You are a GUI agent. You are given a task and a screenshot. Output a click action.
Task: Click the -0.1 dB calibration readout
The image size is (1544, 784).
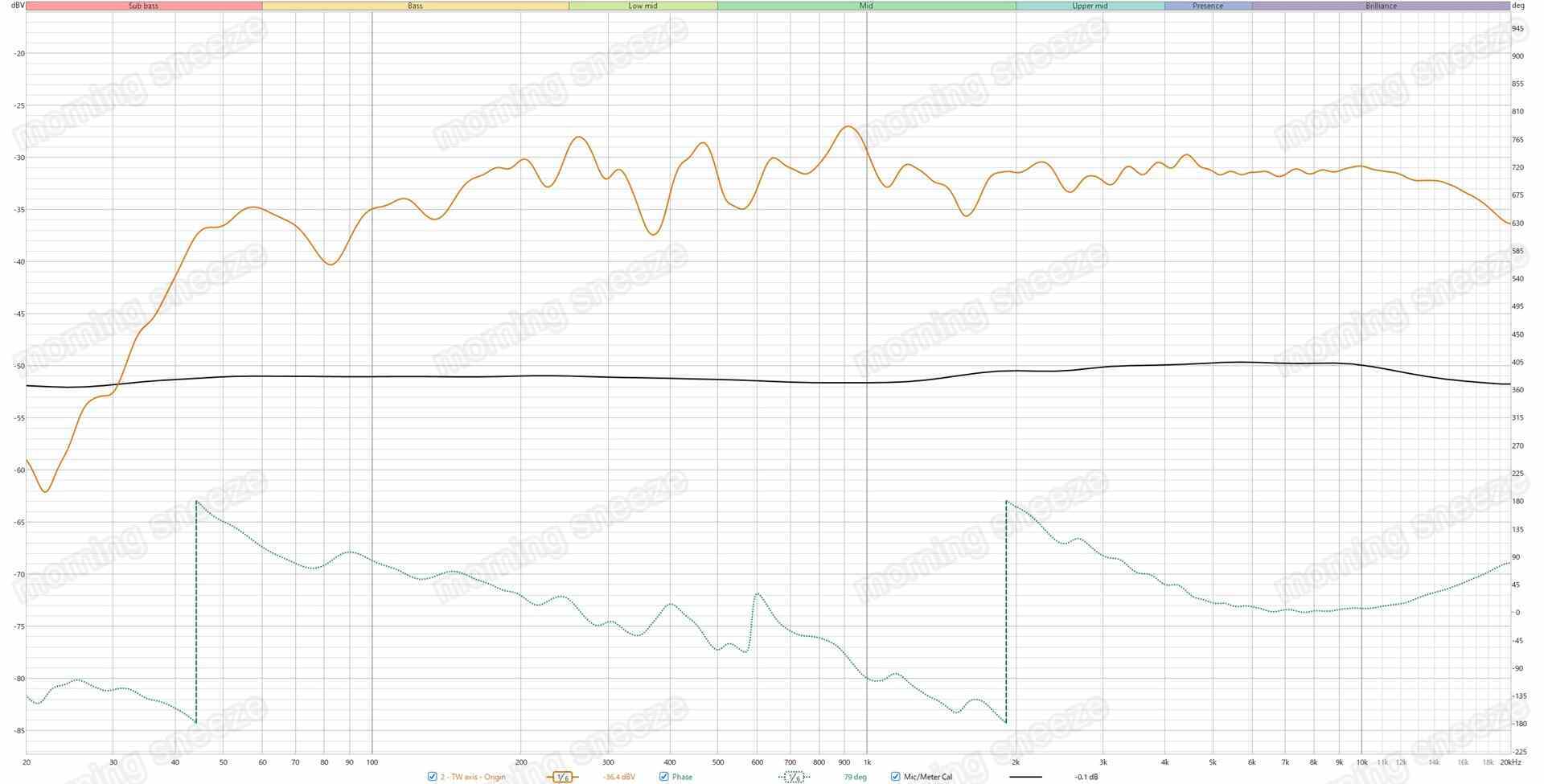point(1086,777)
